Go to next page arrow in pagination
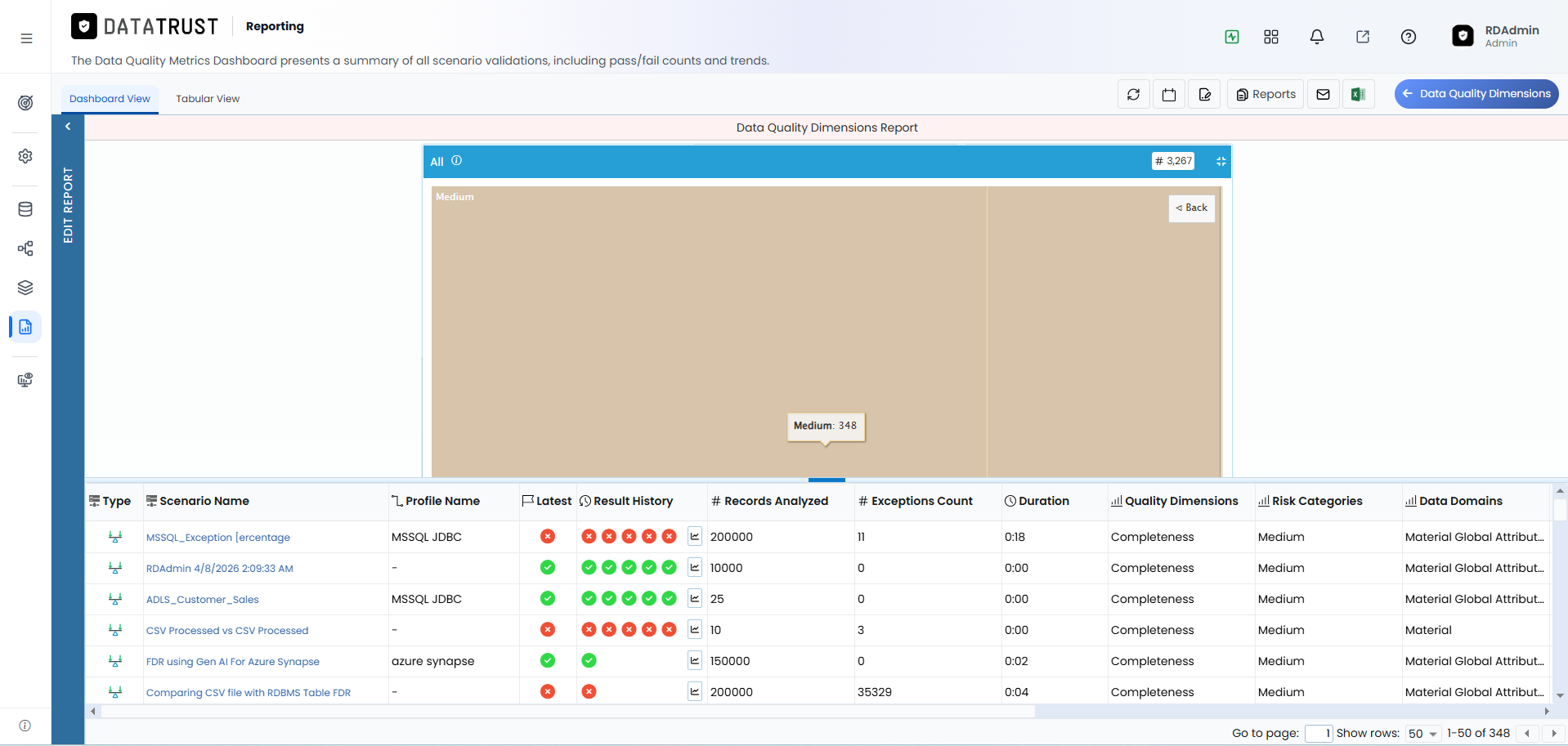Image resolution: width=1568 pixels, height=746 pixels. (x=1554, y=734)
